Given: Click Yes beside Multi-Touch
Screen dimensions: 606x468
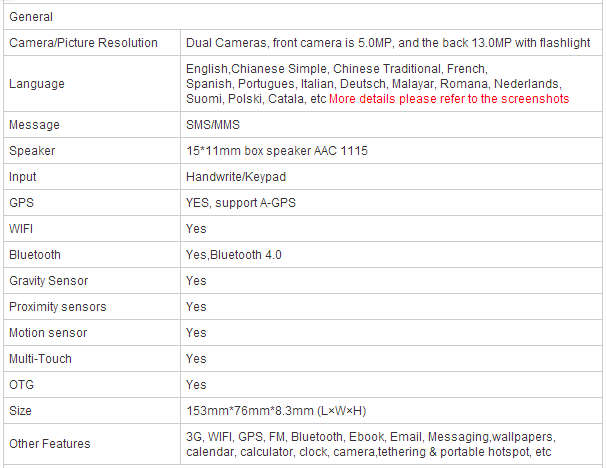Looking at the screenshot, I should (196, 359).
